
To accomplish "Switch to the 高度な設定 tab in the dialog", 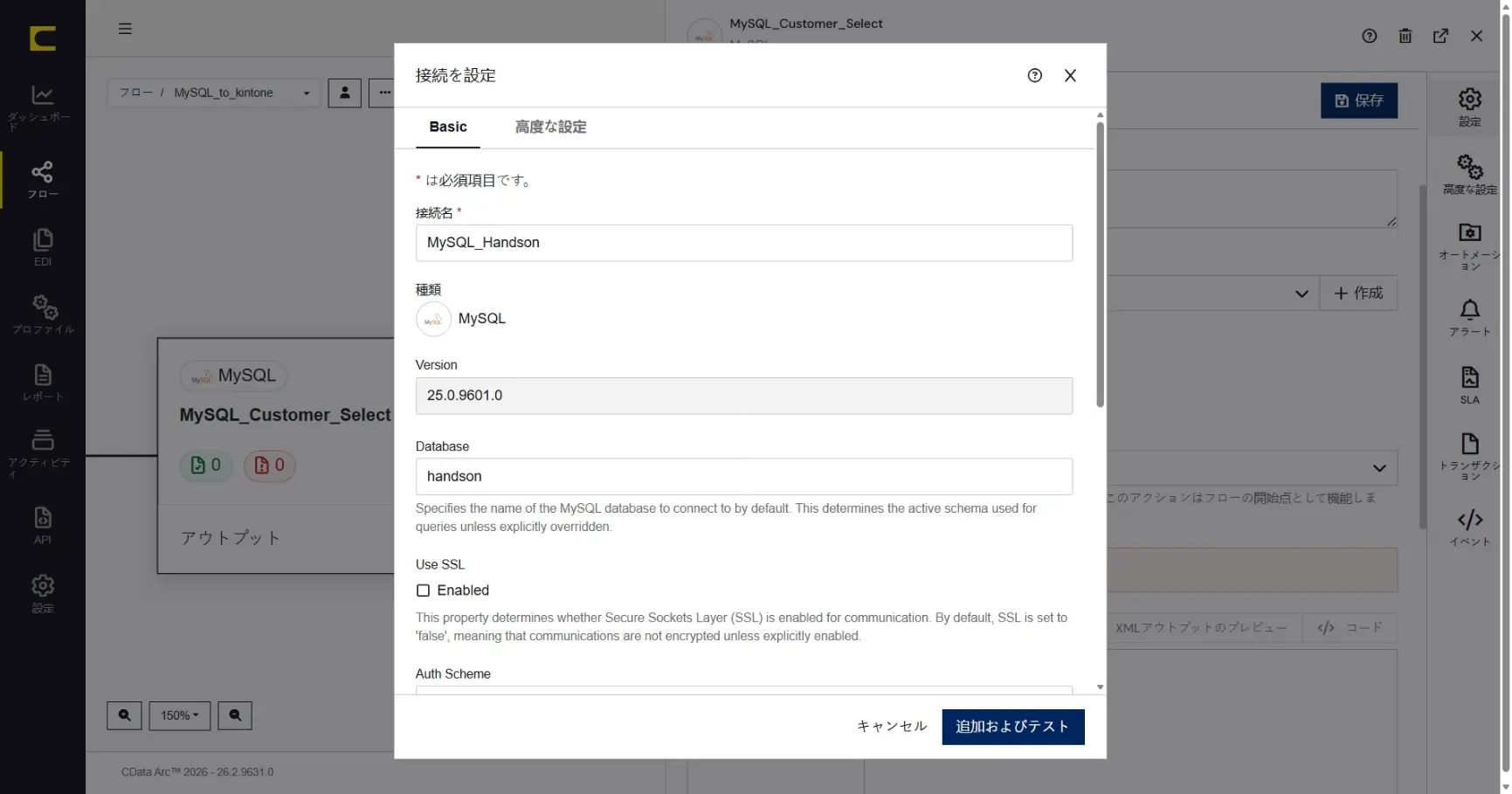I will (x=550, y=128).
